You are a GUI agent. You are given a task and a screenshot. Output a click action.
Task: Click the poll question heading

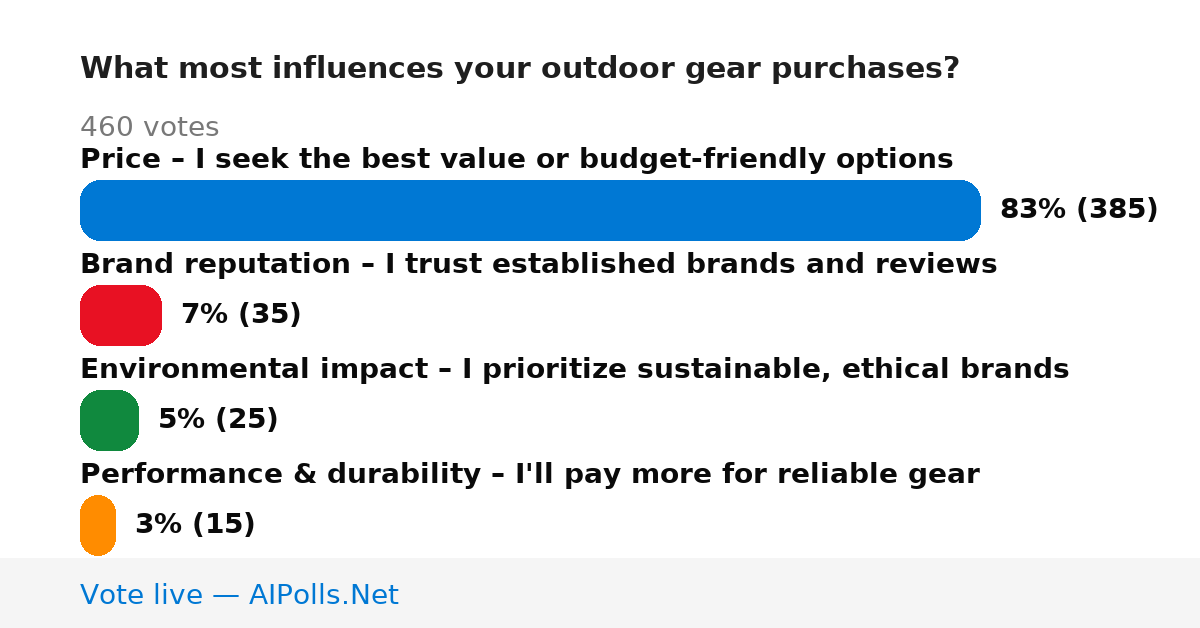pyautogui.click(x=519, y=69)
